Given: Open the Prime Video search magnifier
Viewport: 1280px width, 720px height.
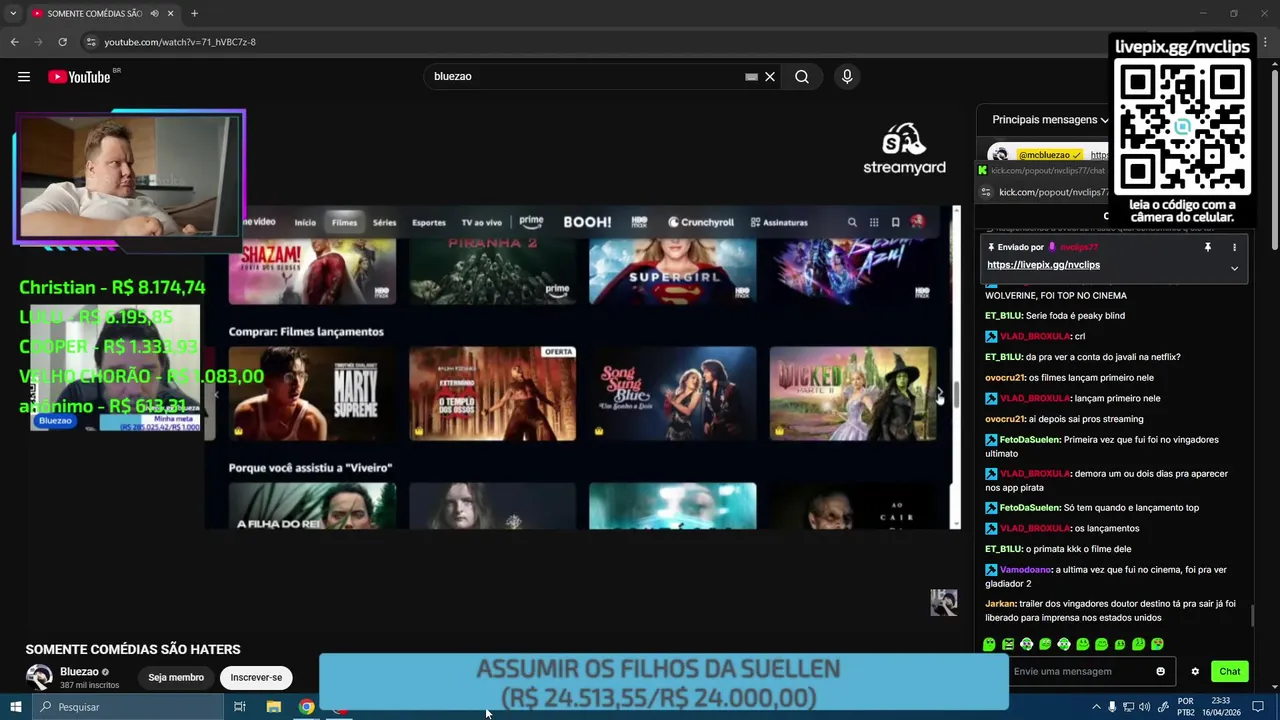Looking at the screenshot, I should click(x=852, y=222).
